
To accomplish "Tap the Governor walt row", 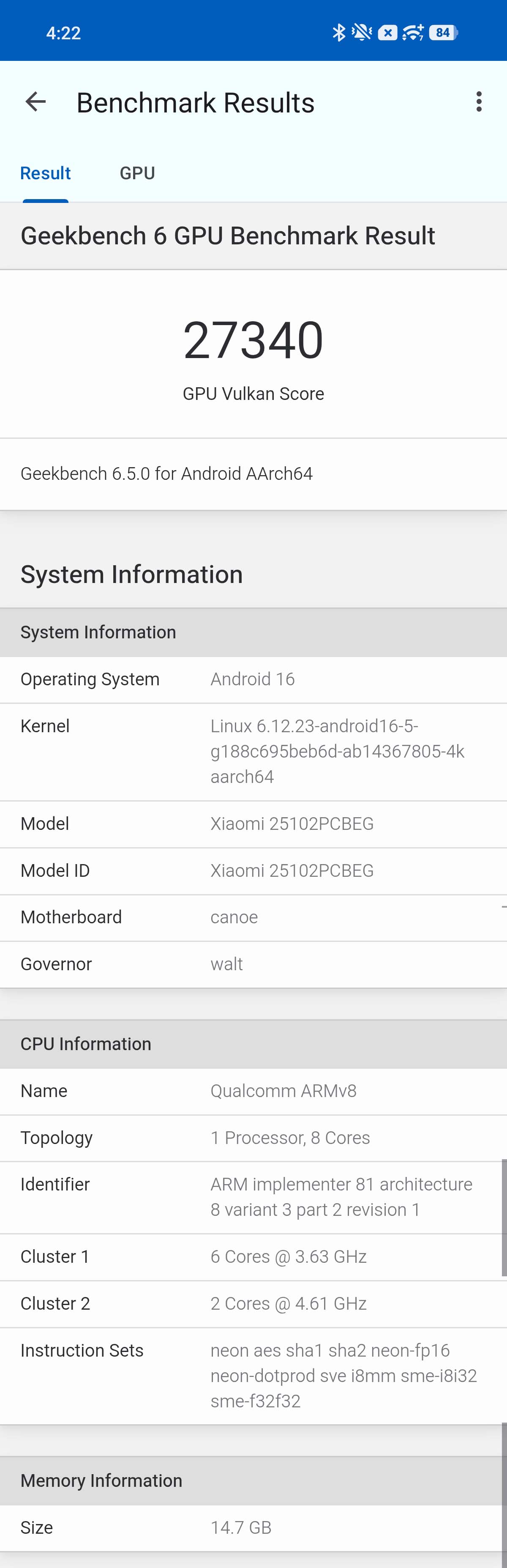I will point(253,964).
